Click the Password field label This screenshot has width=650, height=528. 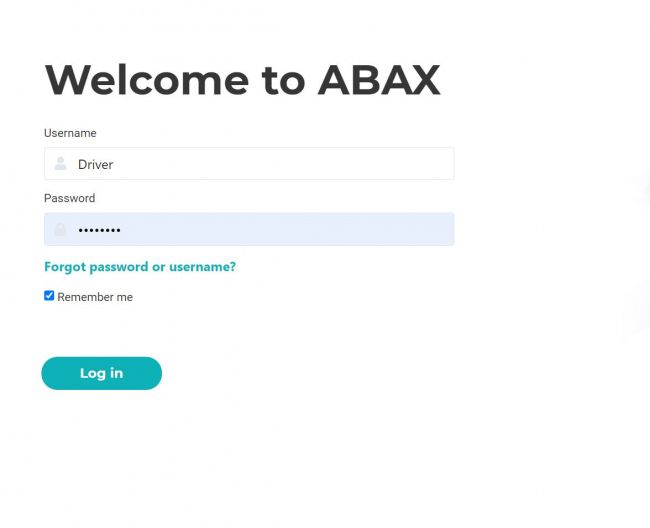[x=70, y=198]
